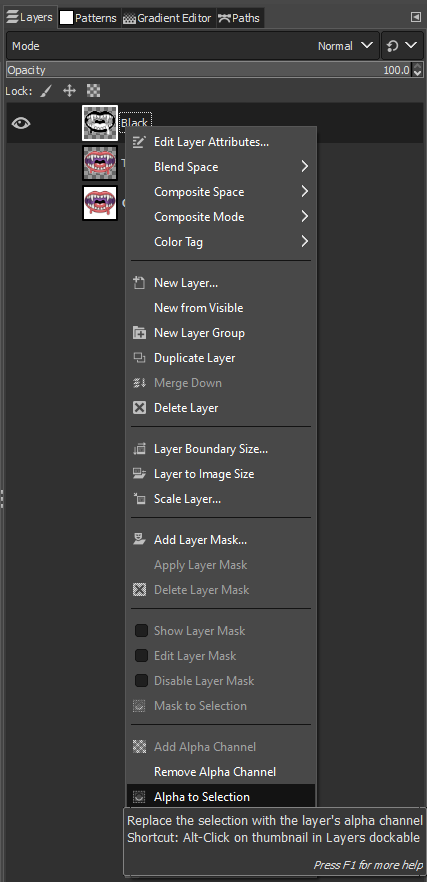Click the New Layer Group folder icon
The width and height of the screenshot is (427, 882).
click(139, 332)
